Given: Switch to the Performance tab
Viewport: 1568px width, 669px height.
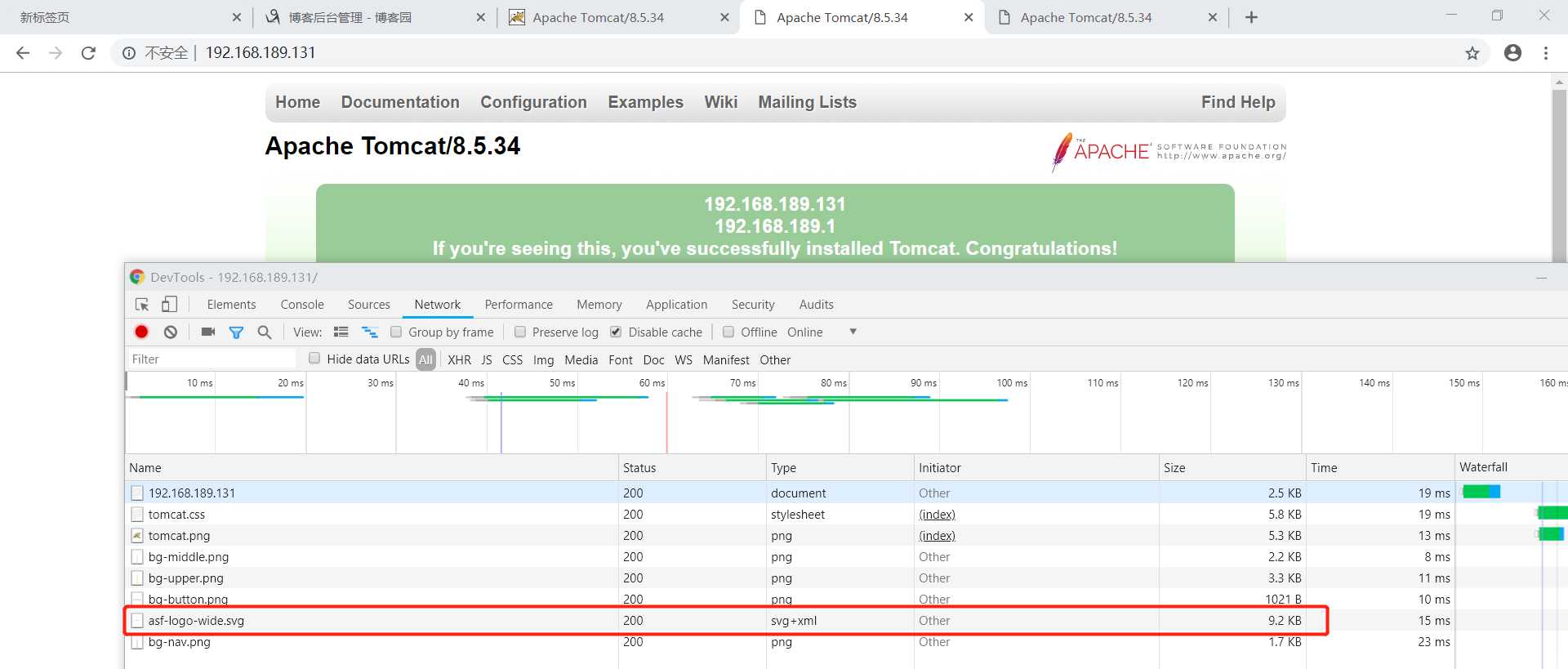Looking at the screenshot, I should coord(519,305).
